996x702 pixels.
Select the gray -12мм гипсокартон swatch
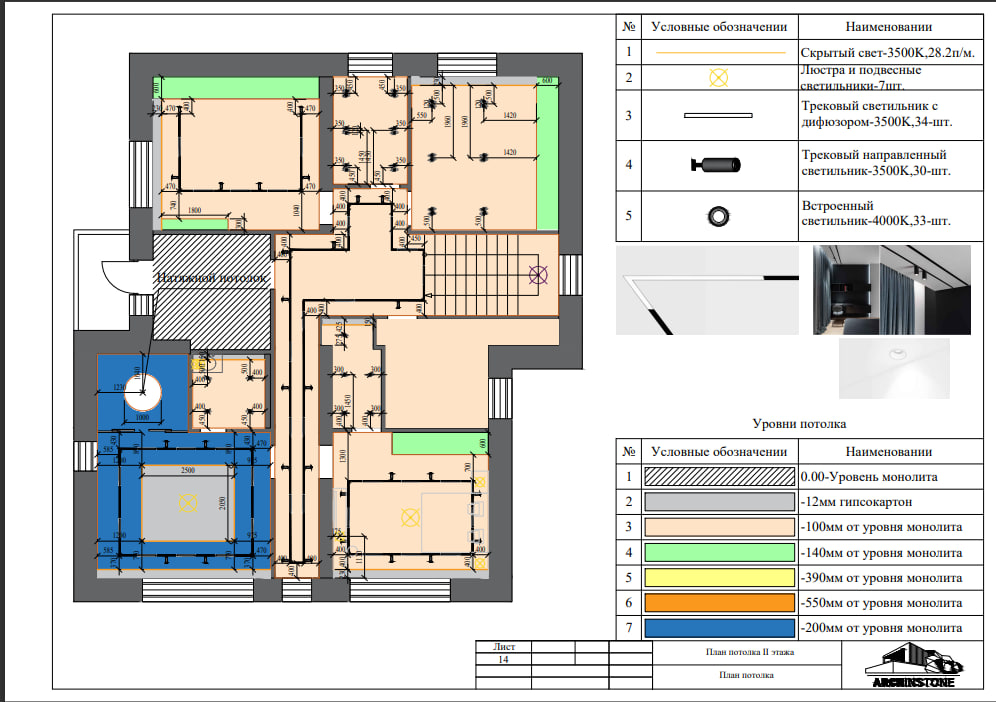(x=720, y=502)
